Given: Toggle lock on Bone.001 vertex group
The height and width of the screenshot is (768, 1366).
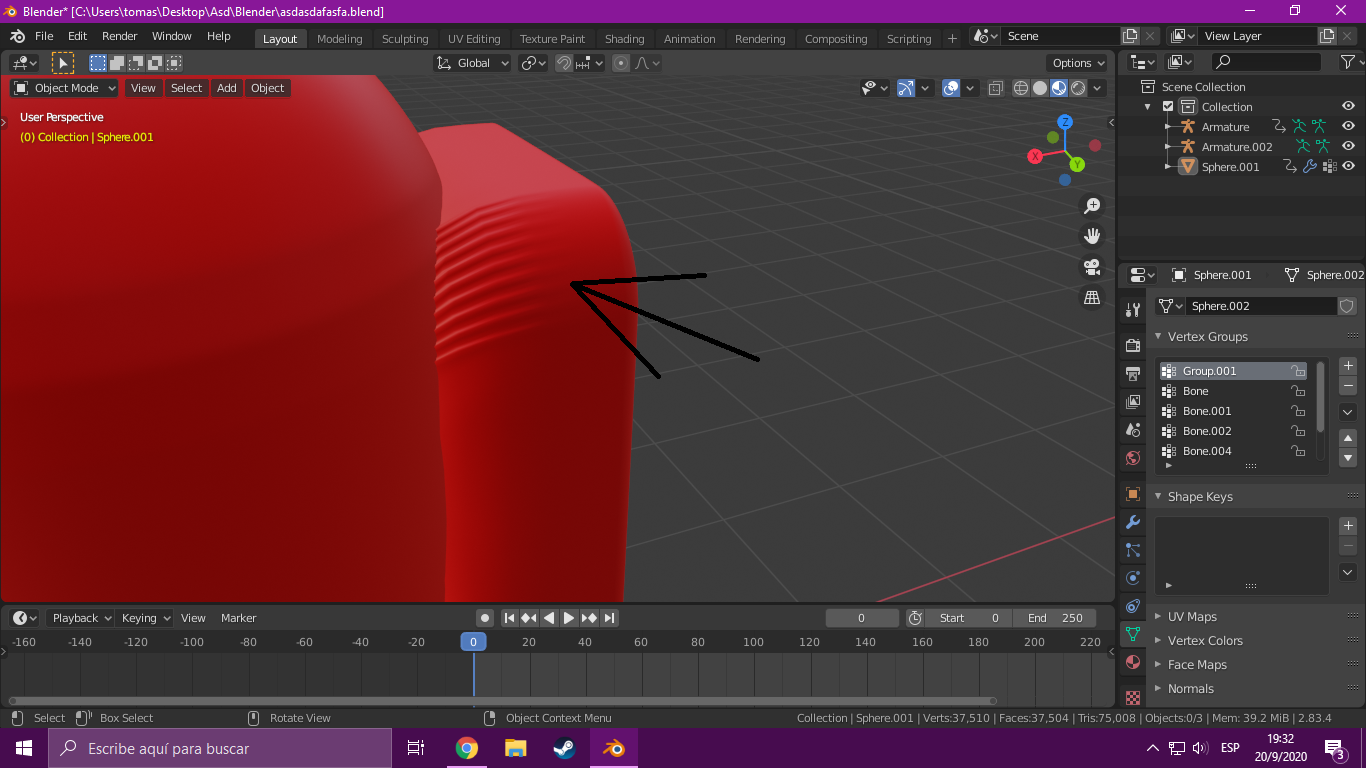Looking at the screenshot, I should pos(1298,411).
